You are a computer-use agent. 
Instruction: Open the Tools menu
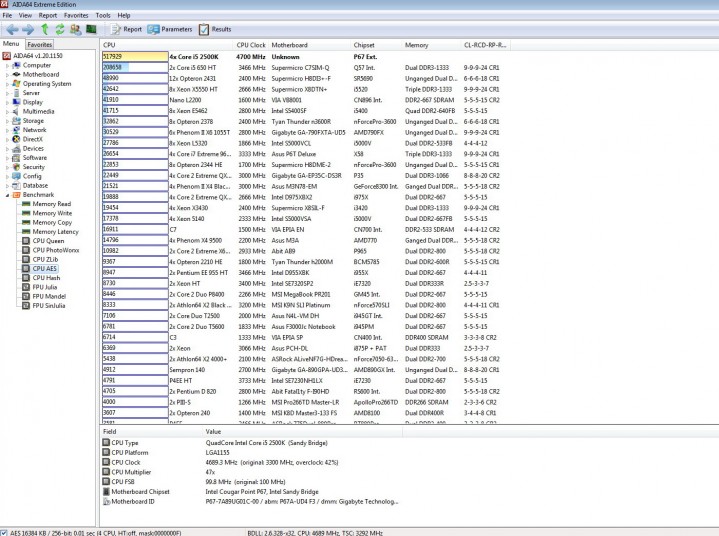pos(103,15)
